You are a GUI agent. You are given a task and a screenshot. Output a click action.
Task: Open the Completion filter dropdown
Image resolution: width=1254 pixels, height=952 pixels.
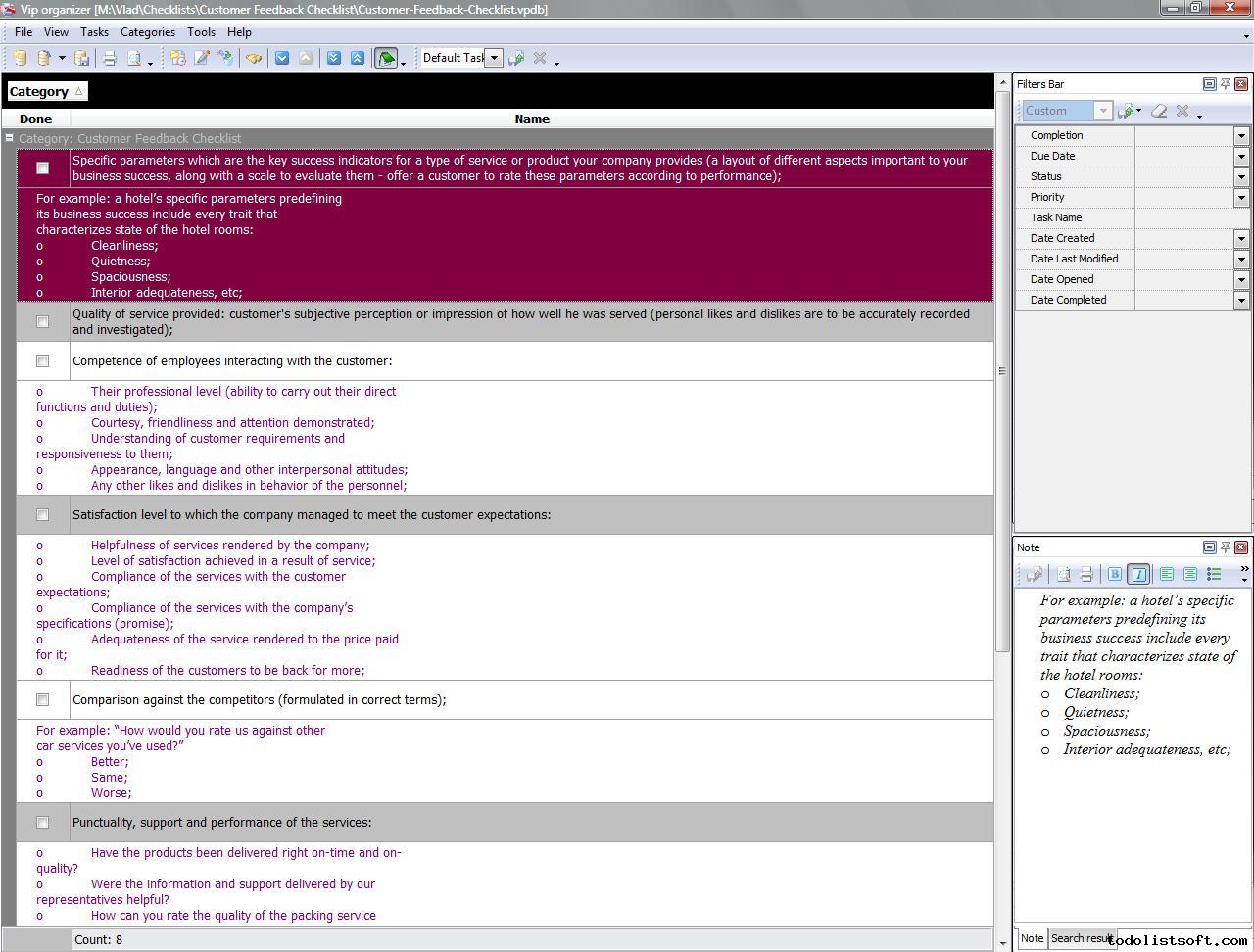coord(1241,136)
